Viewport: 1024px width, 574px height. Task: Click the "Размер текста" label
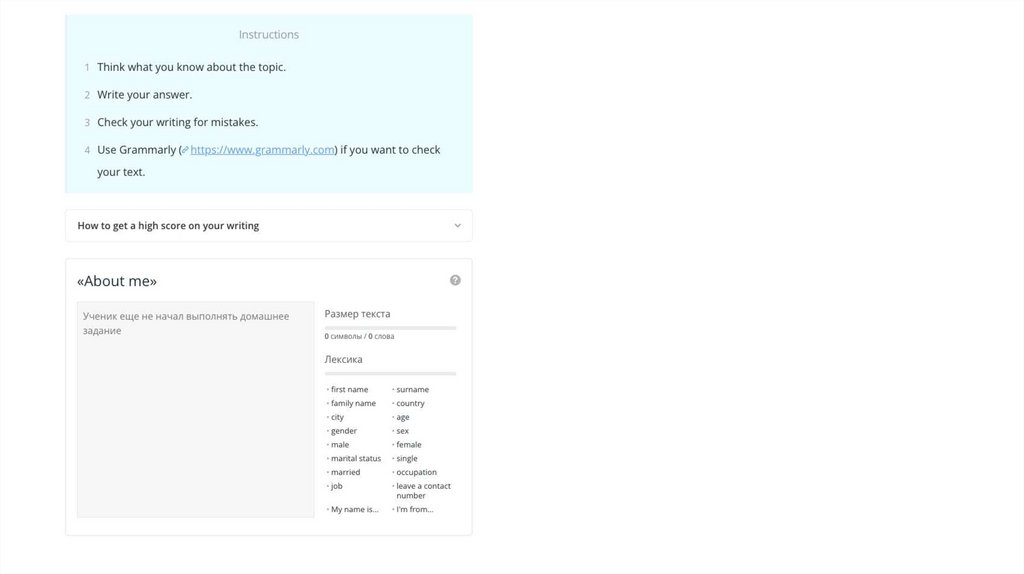(357, 313)
